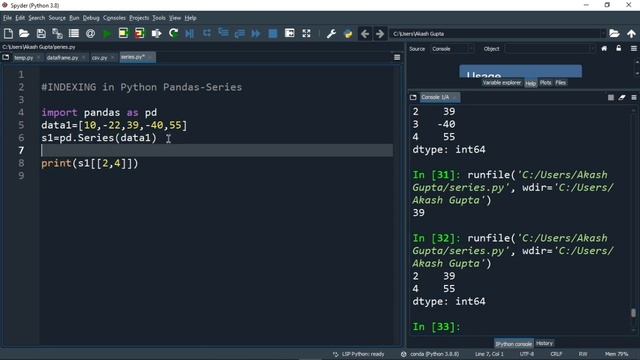
Task: Expand the working directory path dropdown
Action: (602, 33)
